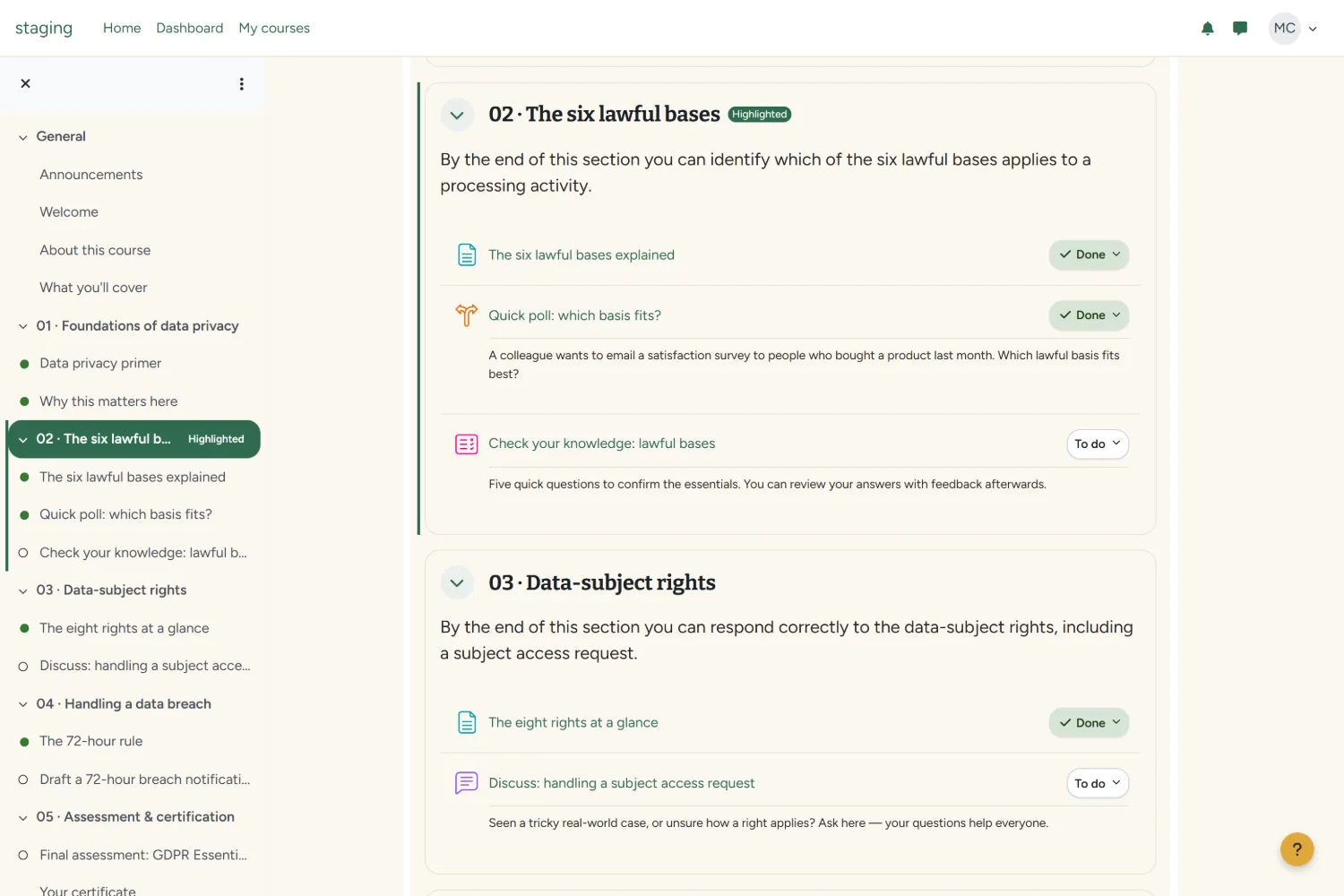
Task: Open Why this matters here from sidebar
Action: pyautogui.click(x=108, y=401)
